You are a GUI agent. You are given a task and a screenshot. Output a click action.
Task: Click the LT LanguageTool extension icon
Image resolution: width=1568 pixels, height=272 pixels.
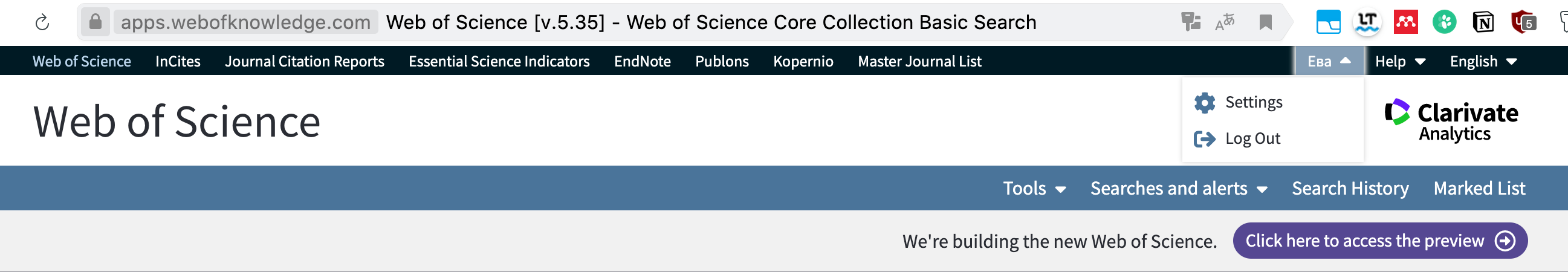[x=1367, y=22]
